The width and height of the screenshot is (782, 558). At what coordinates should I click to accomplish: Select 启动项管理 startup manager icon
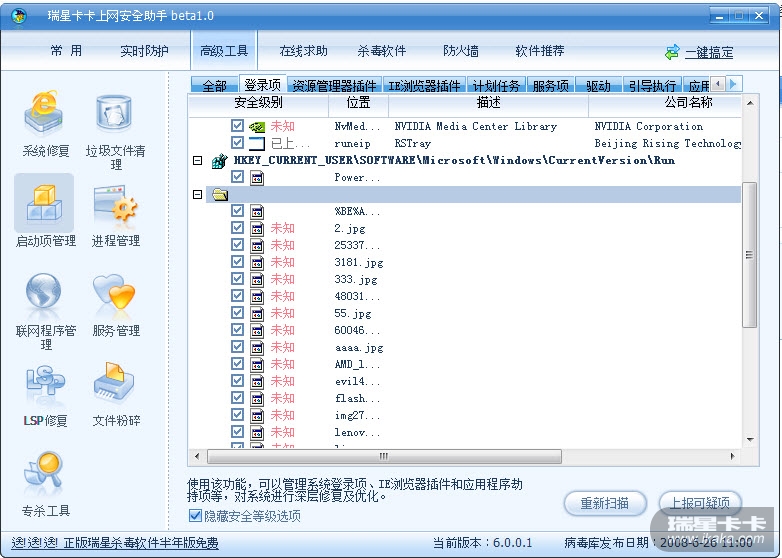tap(44, 203)
